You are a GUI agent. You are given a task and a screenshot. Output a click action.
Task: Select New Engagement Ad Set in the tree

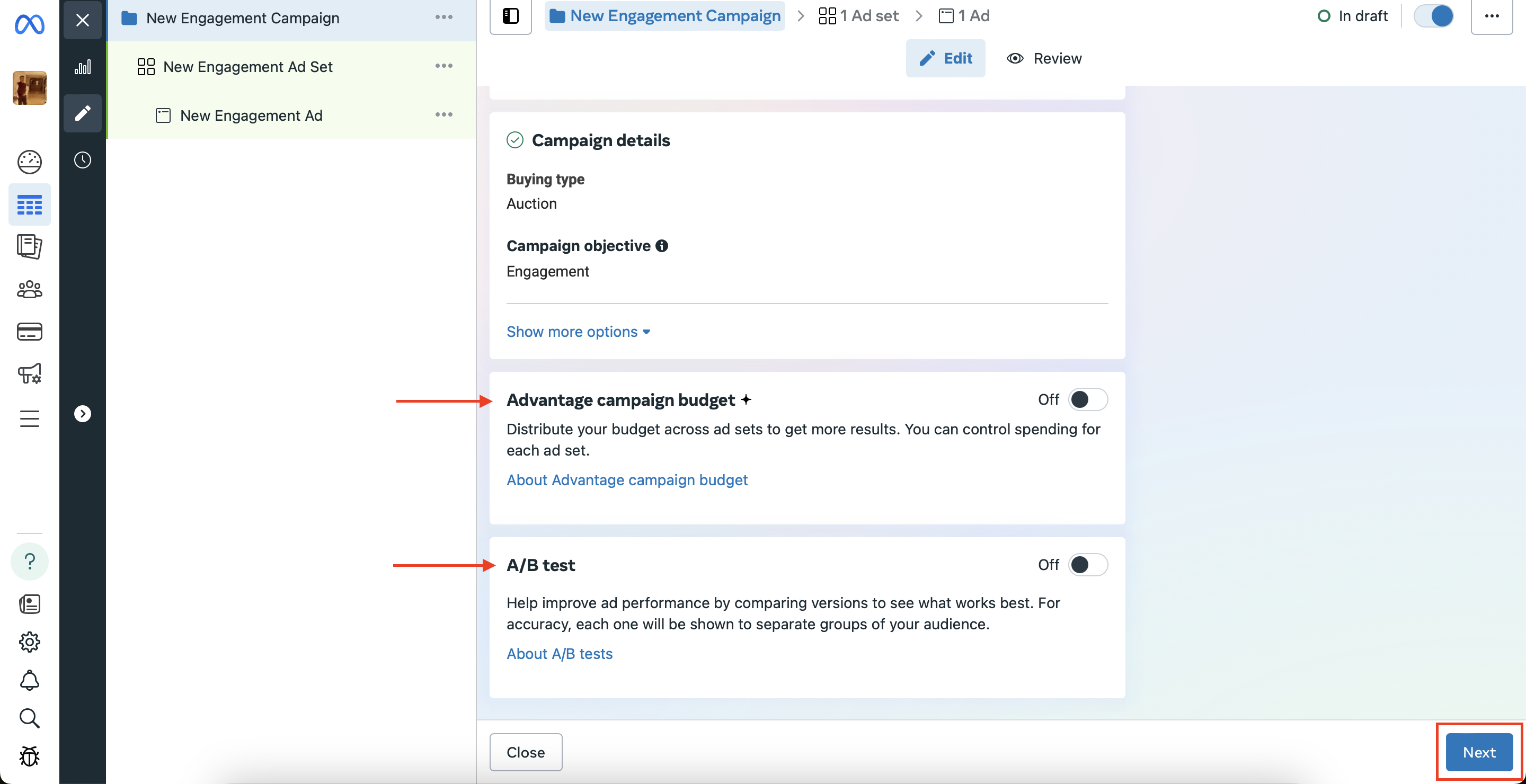(x=247, y=66)
